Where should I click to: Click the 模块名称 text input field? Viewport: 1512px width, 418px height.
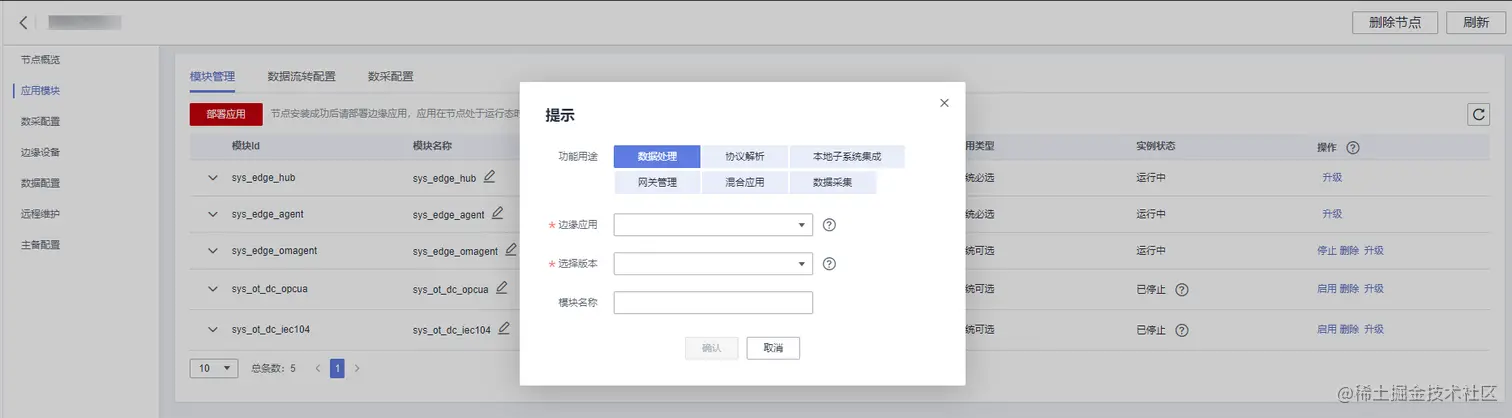[x=713, y=303]
